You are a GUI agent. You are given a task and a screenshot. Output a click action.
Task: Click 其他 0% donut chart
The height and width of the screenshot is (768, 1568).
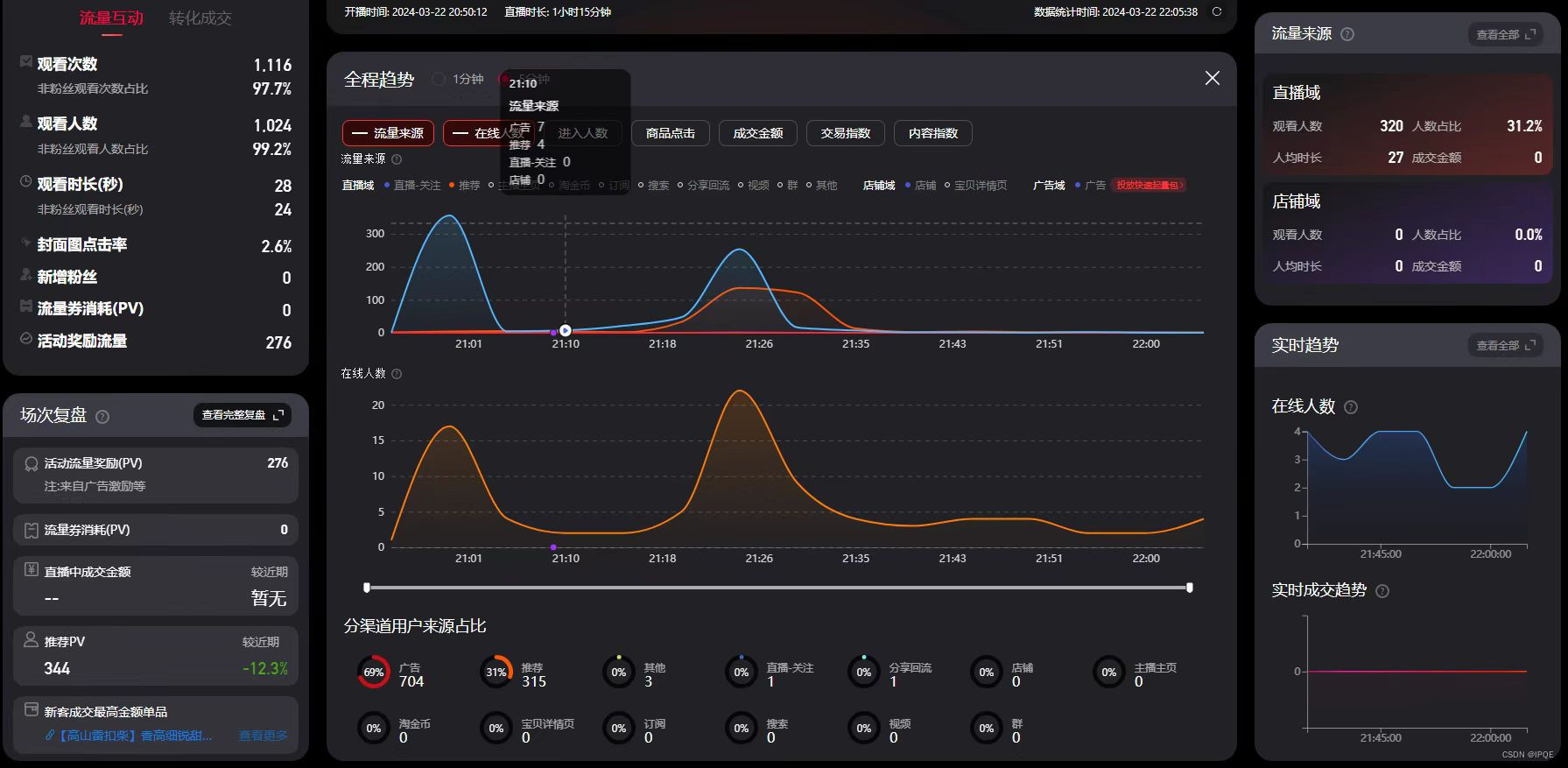coord(619,673)
